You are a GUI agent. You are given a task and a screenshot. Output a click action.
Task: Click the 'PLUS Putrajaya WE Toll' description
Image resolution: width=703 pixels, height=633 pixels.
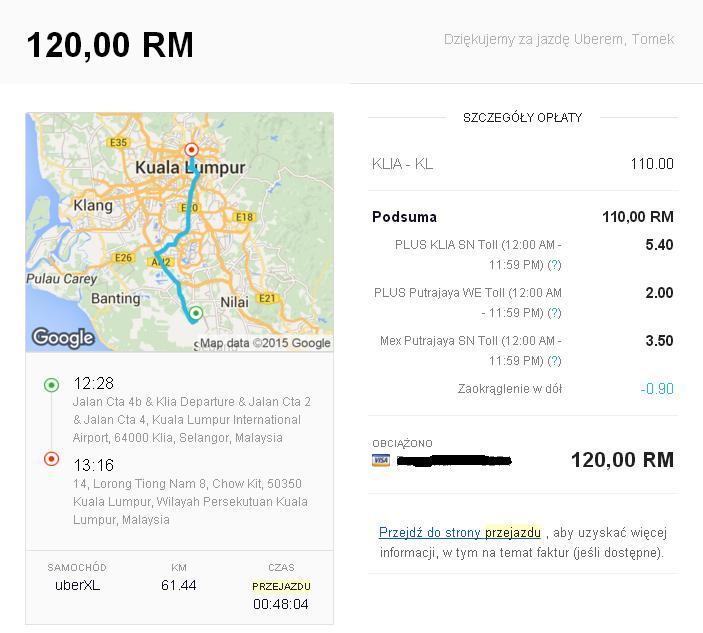click(468, 303)
